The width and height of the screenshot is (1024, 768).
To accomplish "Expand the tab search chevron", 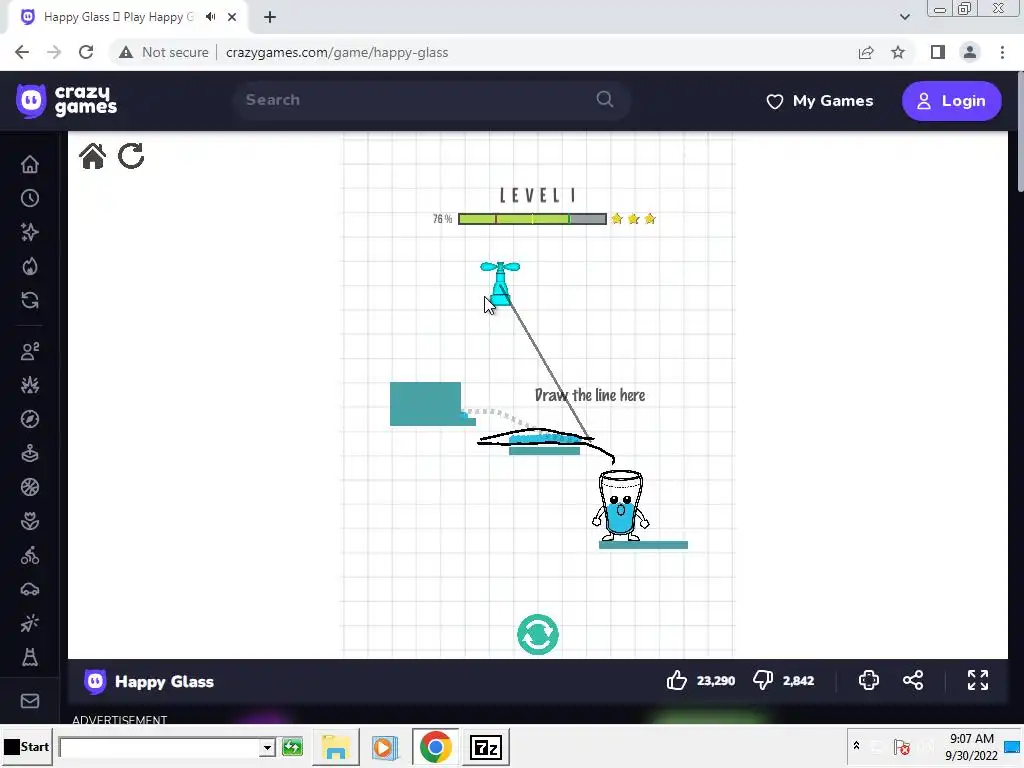I will tap(904, 17).
